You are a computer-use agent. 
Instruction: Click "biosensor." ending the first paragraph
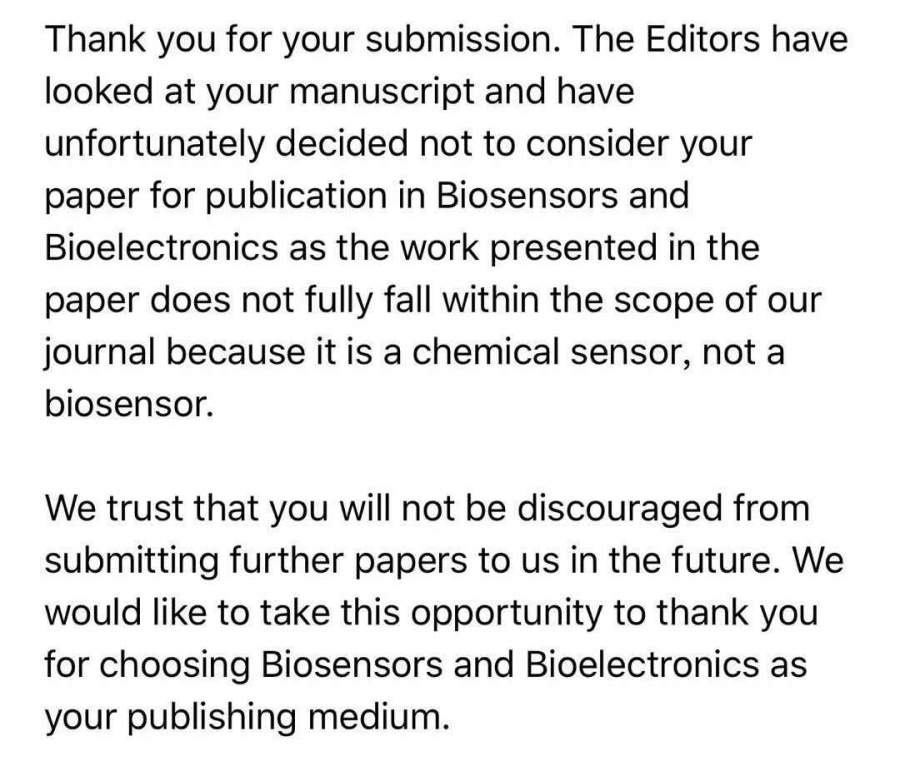click(129, 403)
